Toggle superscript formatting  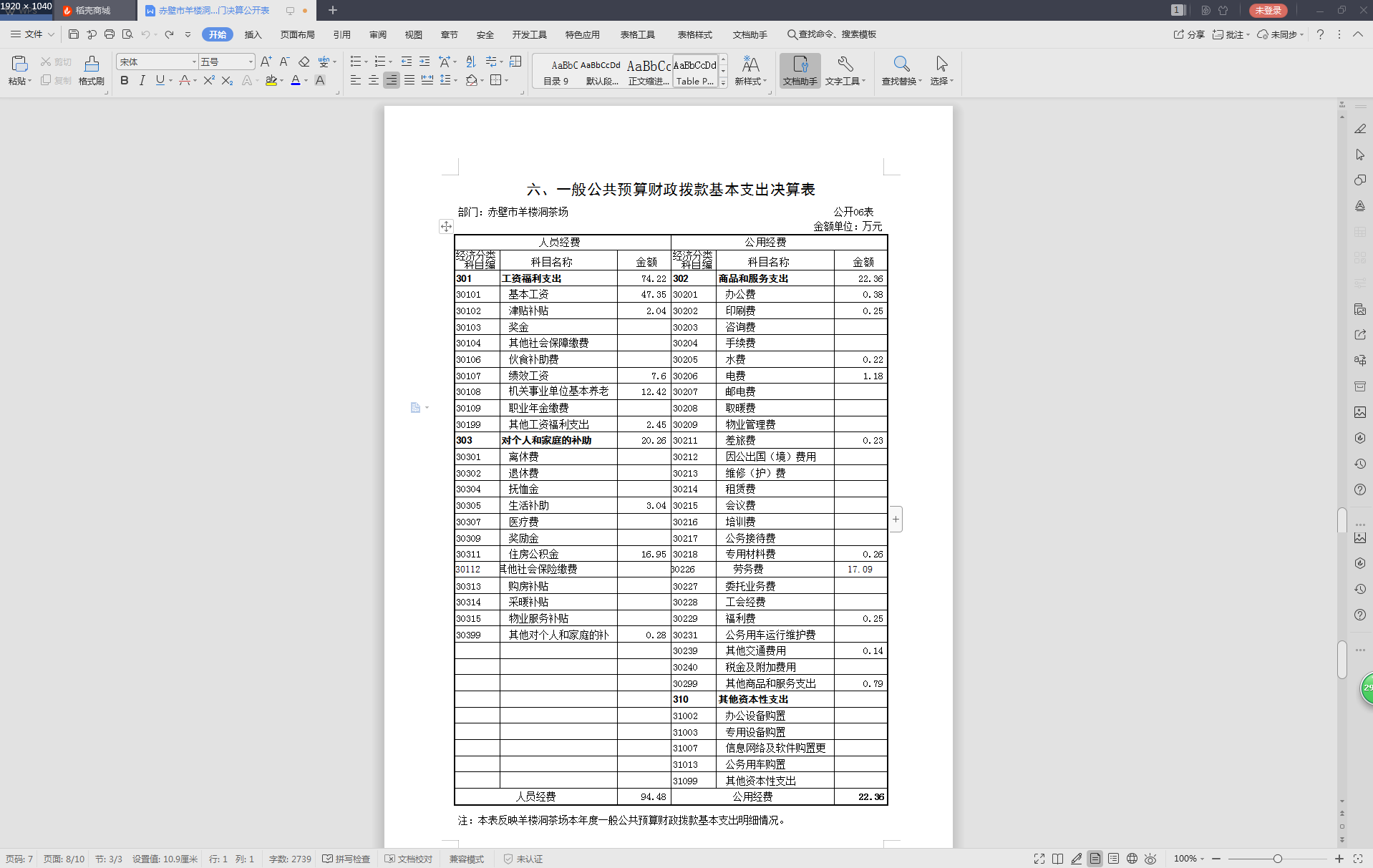click(x=209, y=81)
